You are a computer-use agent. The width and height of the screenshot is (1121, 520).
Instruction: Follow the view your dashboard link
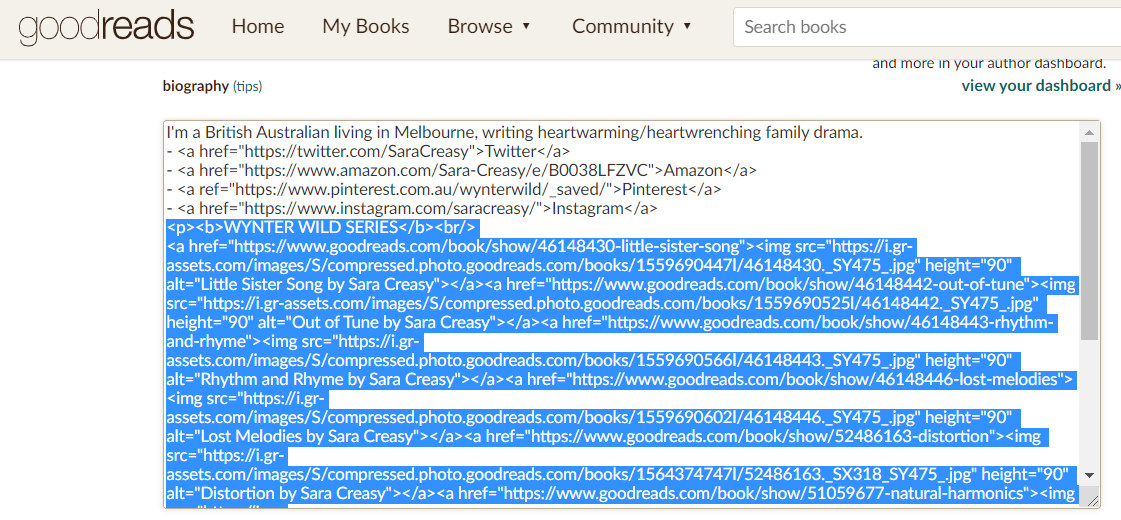click(x=1040, y=86)
